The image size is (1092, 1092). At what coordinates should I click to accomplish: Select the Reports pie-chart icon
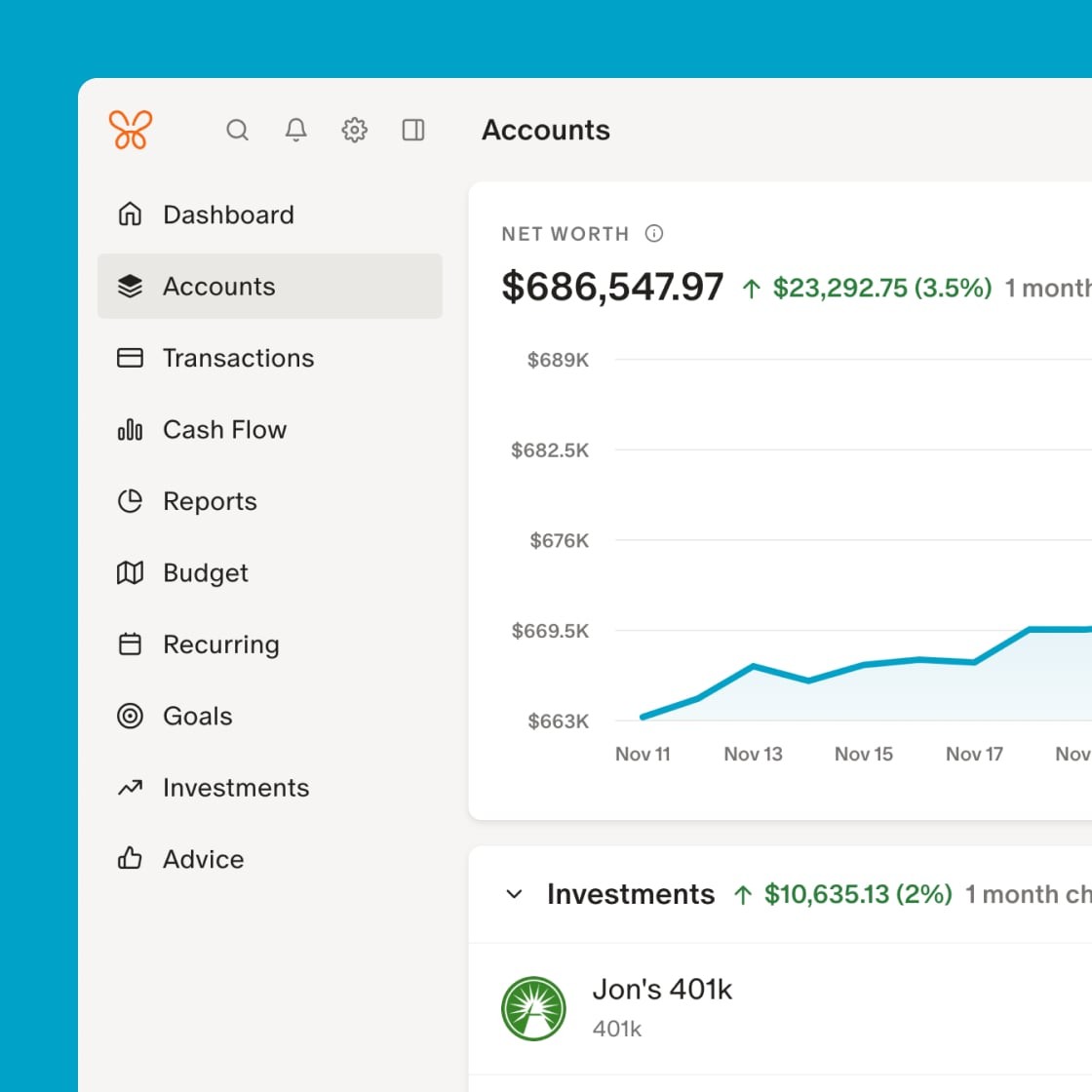pos(130,500)
